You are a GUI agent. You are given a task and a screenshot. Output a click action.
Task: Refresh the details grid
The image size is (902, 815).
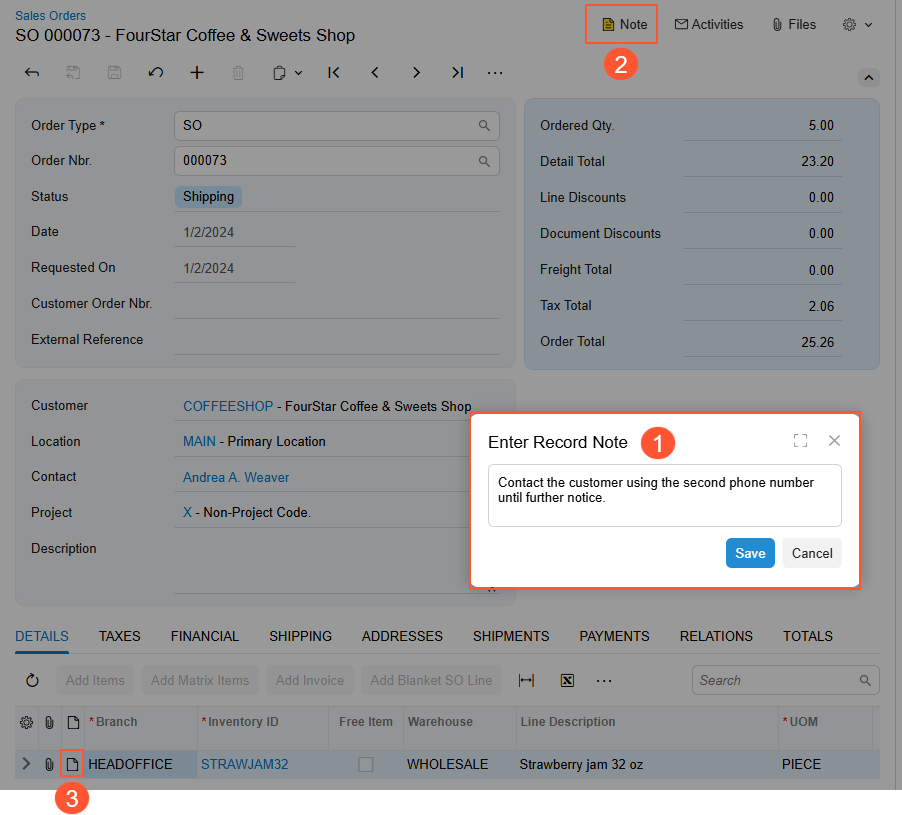pos(32,680)
